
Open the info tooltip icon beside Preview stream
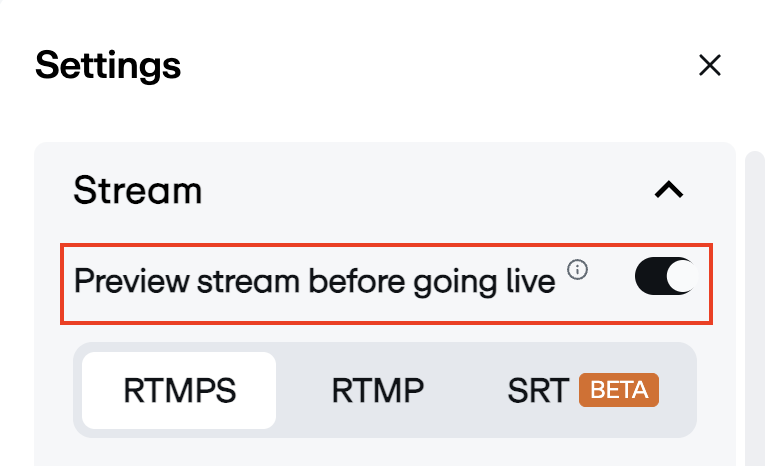pyautogui.click(x=577, y=269)
